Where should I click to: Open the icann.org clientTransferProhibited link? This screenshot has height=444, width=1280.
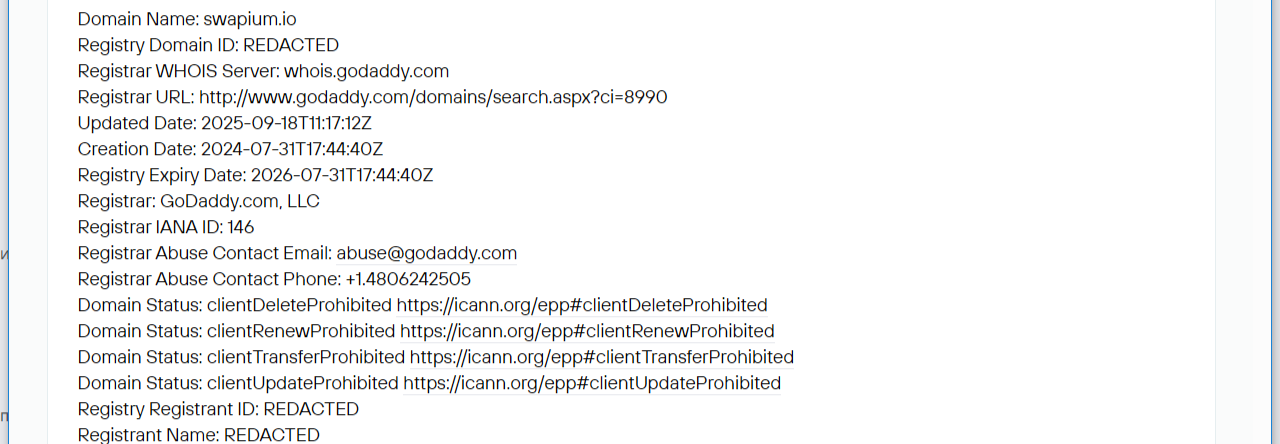602,357
